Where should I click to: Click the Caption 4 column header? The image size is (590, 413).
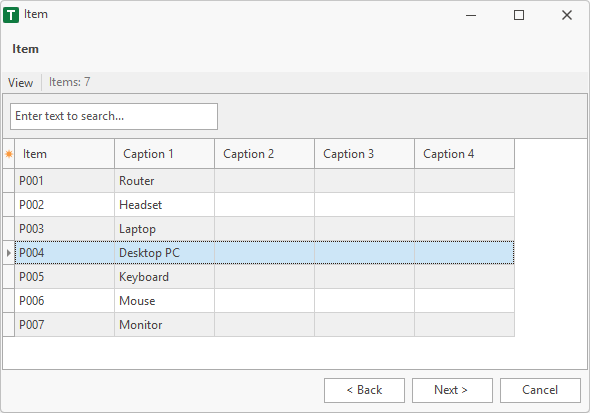pyautogui.click(x=464, y=154)
